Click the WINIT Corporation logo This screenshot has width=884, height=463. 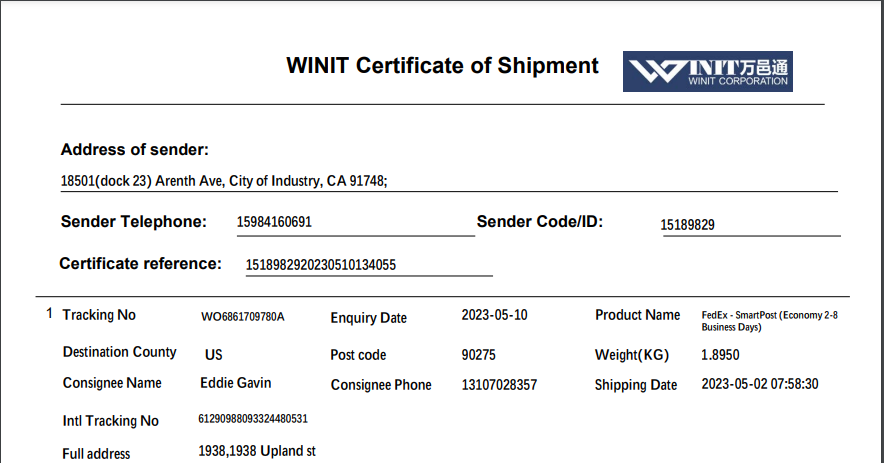[707, 71]
